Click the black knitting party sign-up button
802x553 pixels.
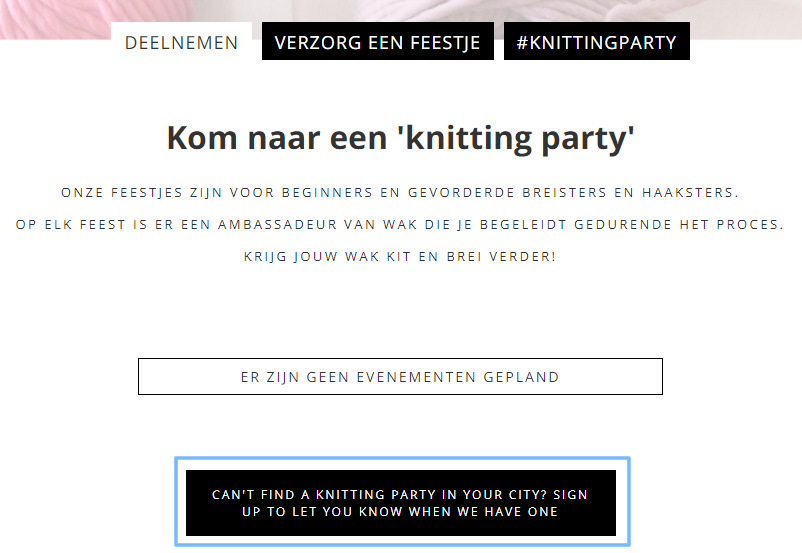click(401, 503)
